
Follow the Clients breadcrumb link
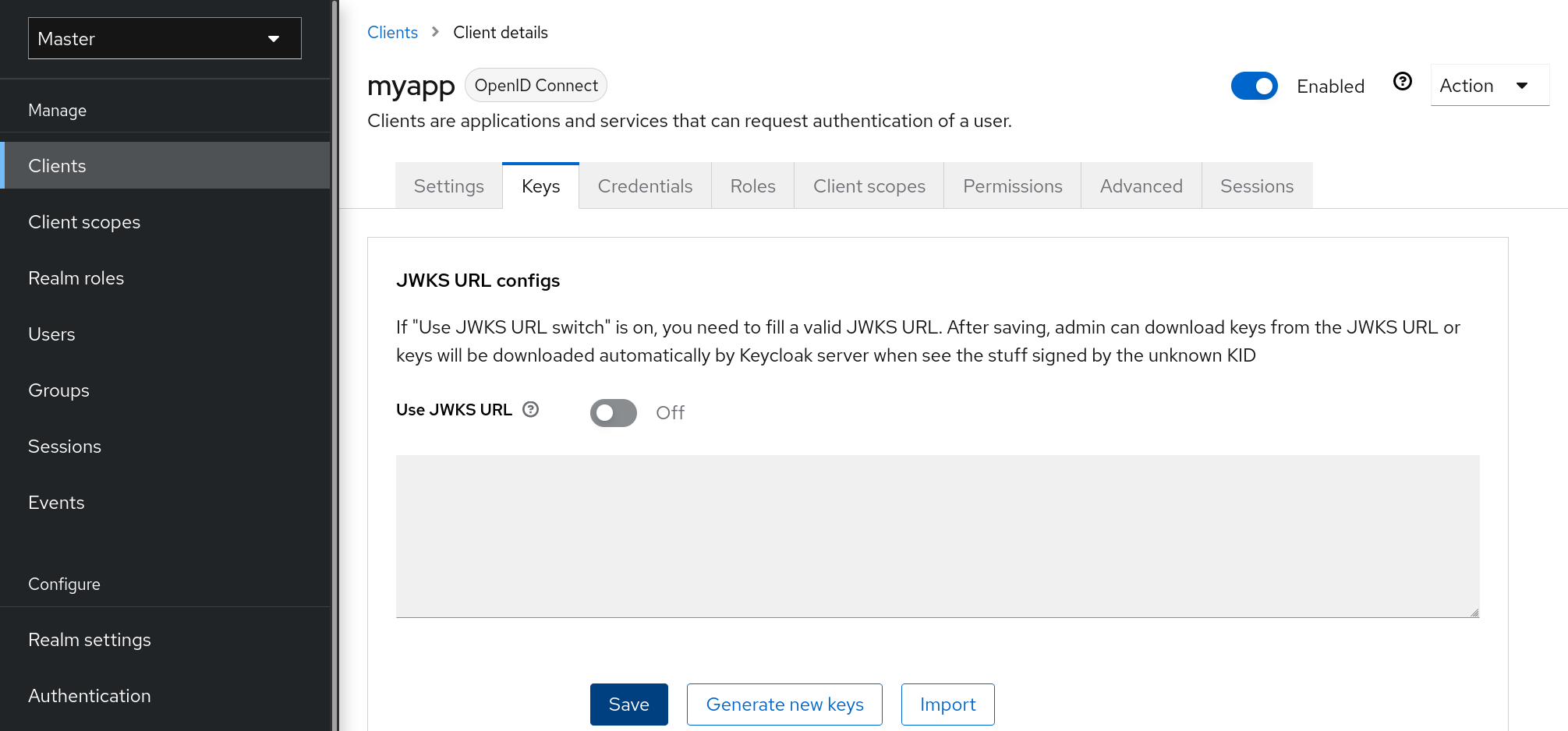tap(392, 33)
